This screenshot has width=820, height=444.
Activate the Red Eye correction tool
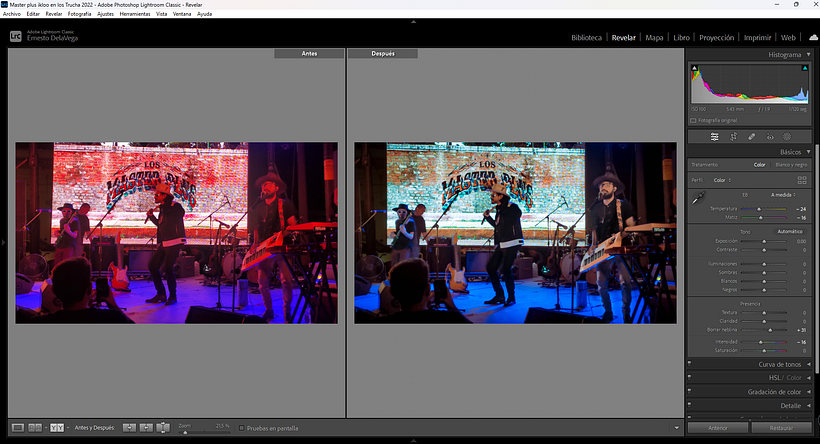(770, 136)
